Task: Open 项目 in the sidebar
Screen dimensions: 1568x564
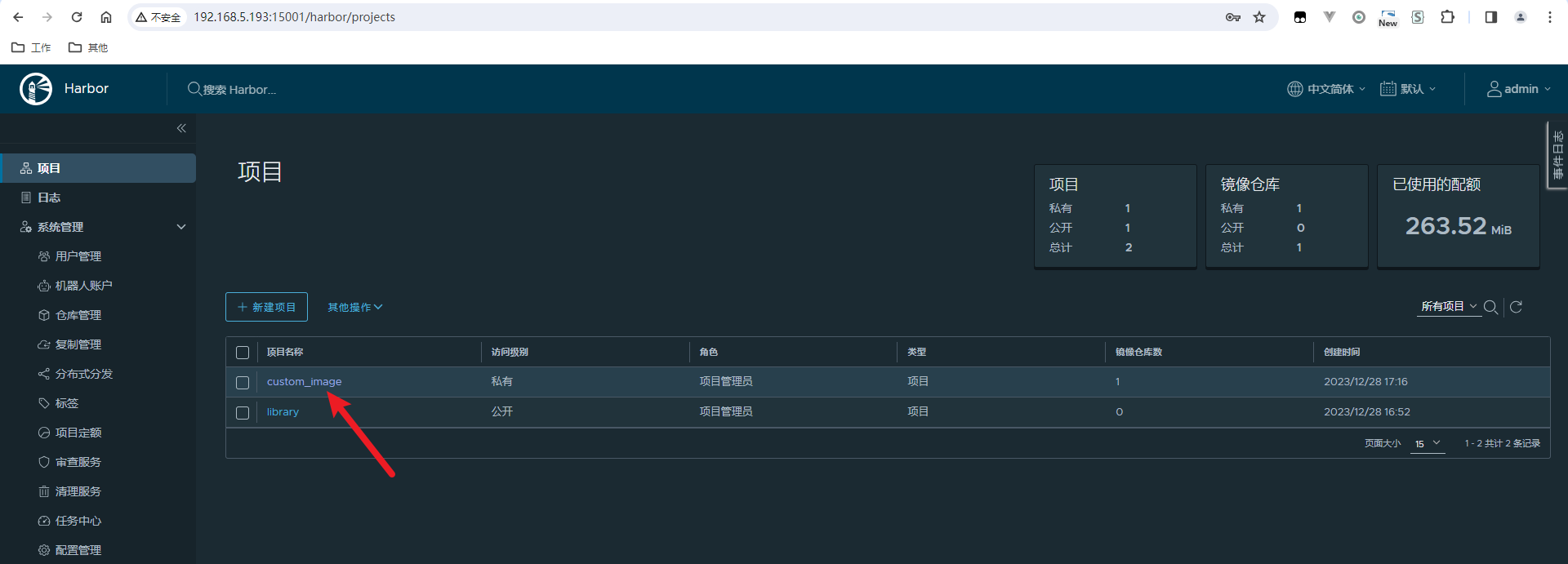Action: (x=98, y=168)
